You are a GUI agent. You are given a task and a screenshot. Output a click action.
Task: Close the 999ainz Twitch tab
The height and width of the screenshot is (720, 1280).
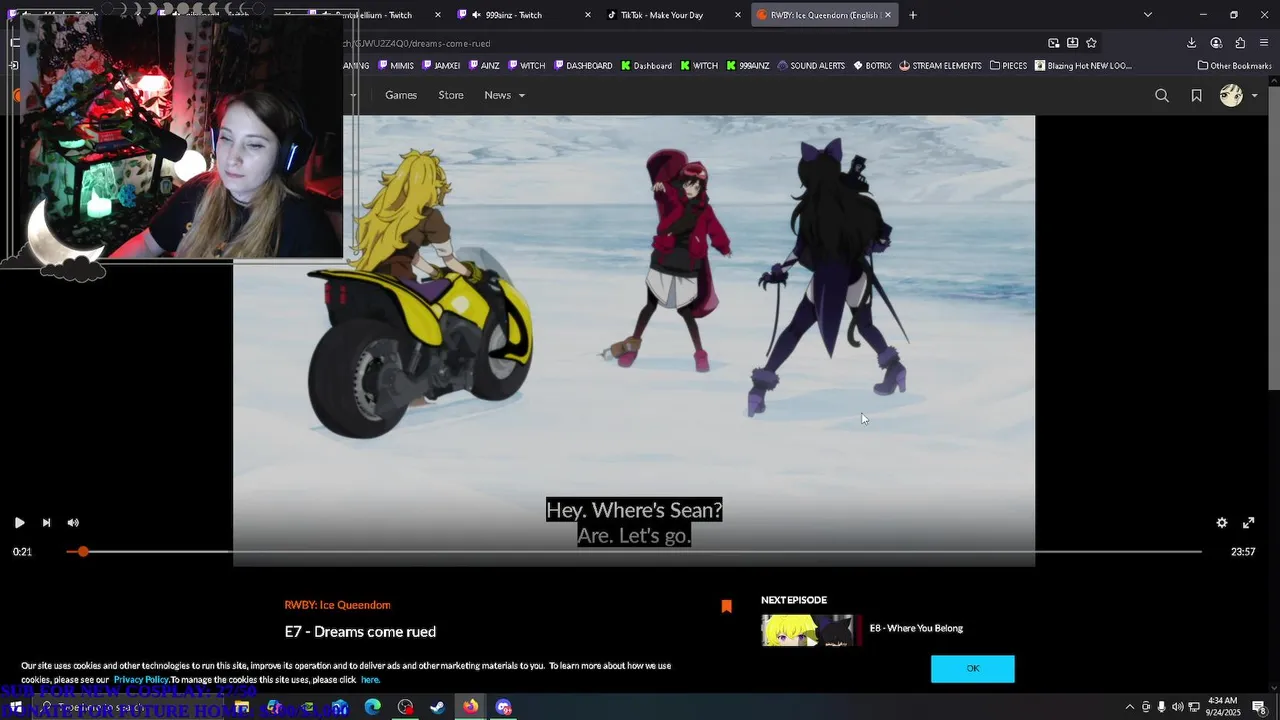(587, 15)
